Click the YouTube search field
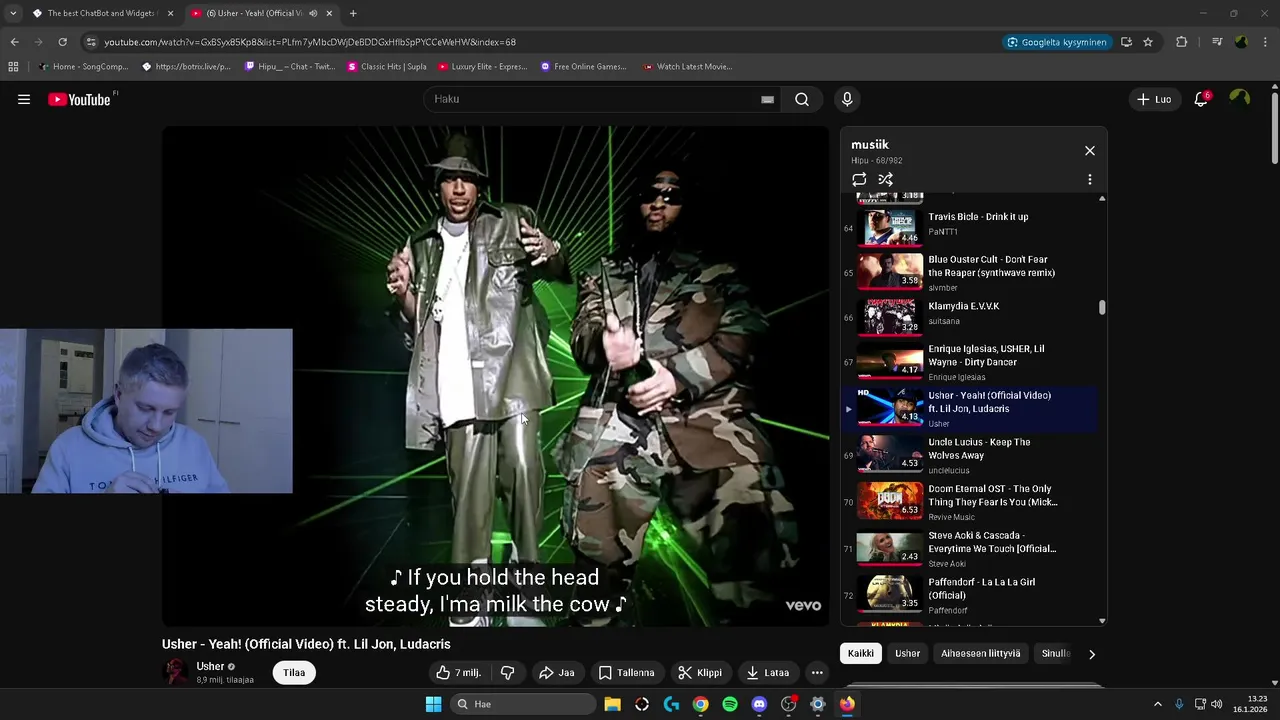 tap(592, 99)
